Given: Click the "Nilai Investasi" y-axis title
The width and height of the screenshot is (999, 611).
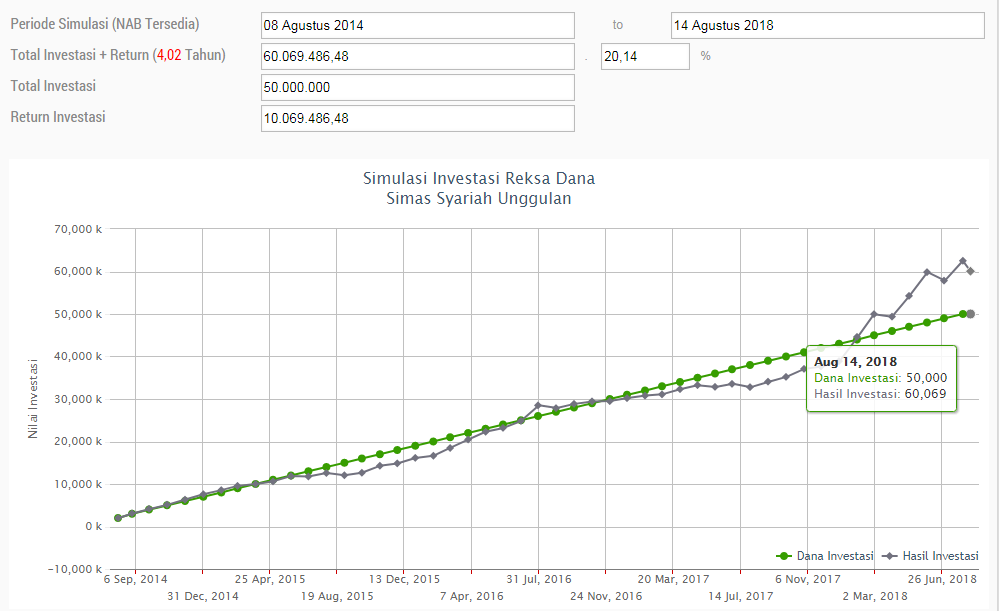Looking at the screenshot, I should 33,398.
